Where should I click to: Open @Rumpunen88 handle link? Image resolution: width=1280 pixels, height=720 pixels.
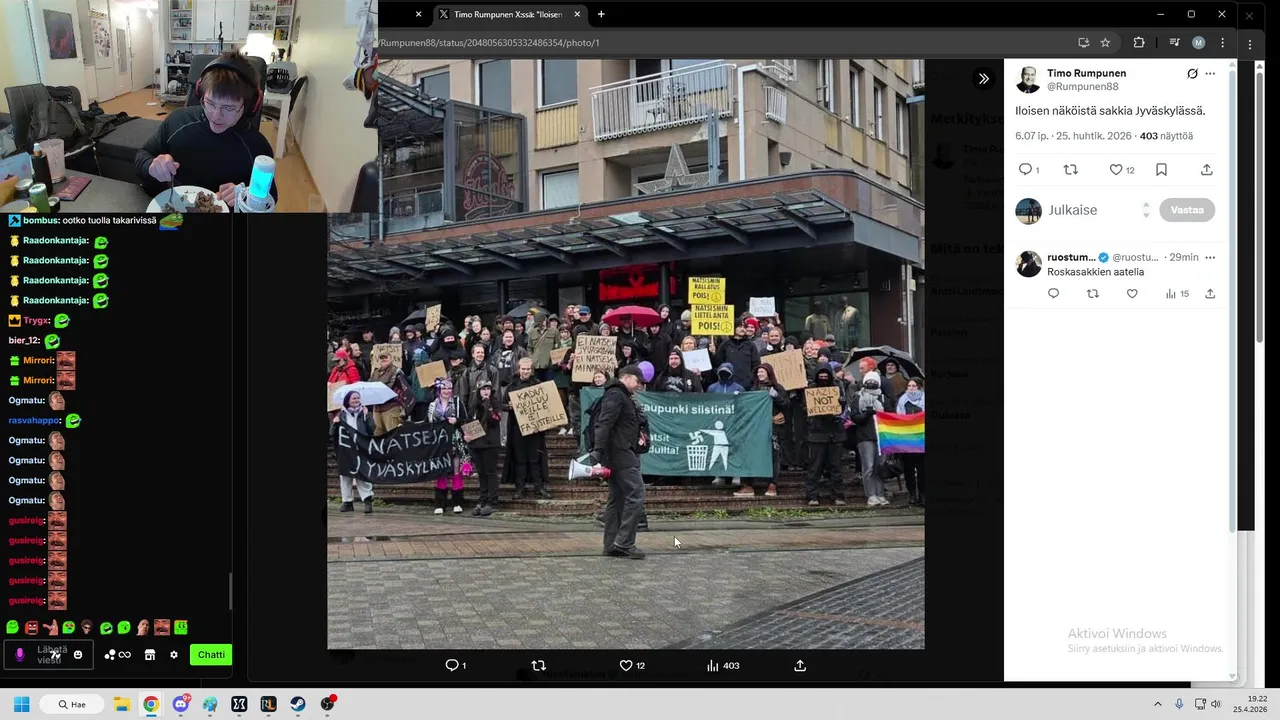click(1082, 87)
